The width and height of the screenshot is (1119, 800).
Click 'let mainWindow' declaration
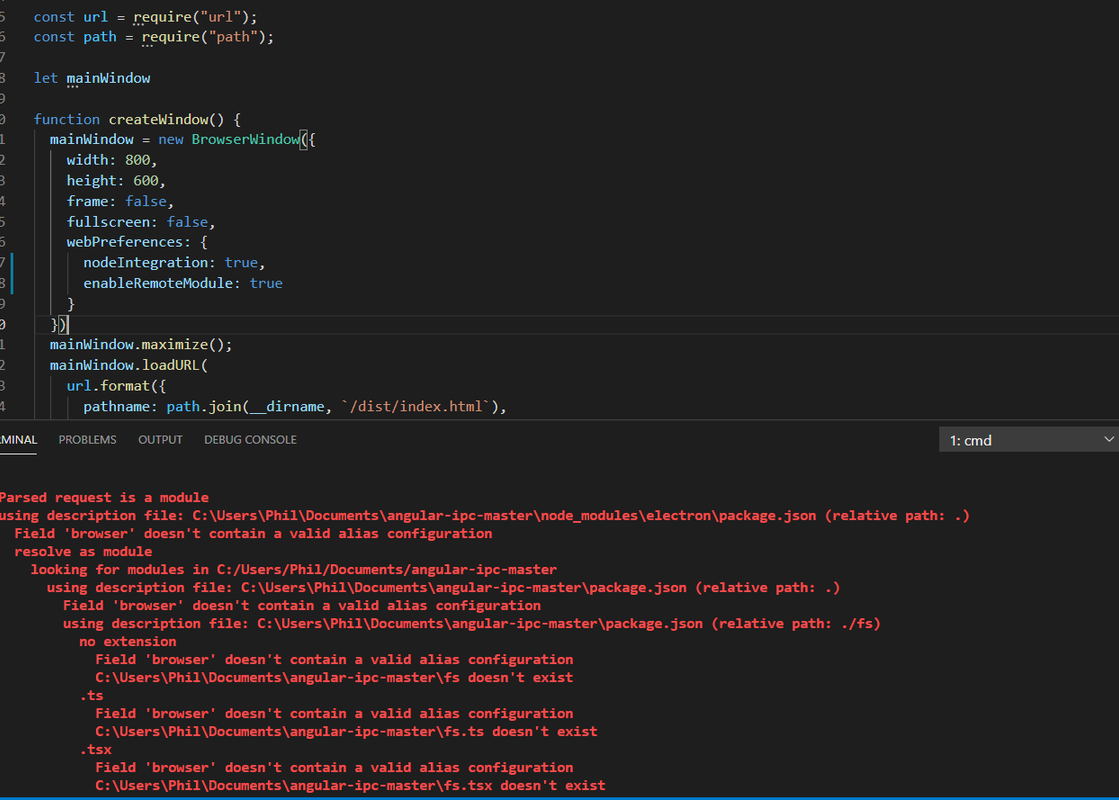[92, 78]
